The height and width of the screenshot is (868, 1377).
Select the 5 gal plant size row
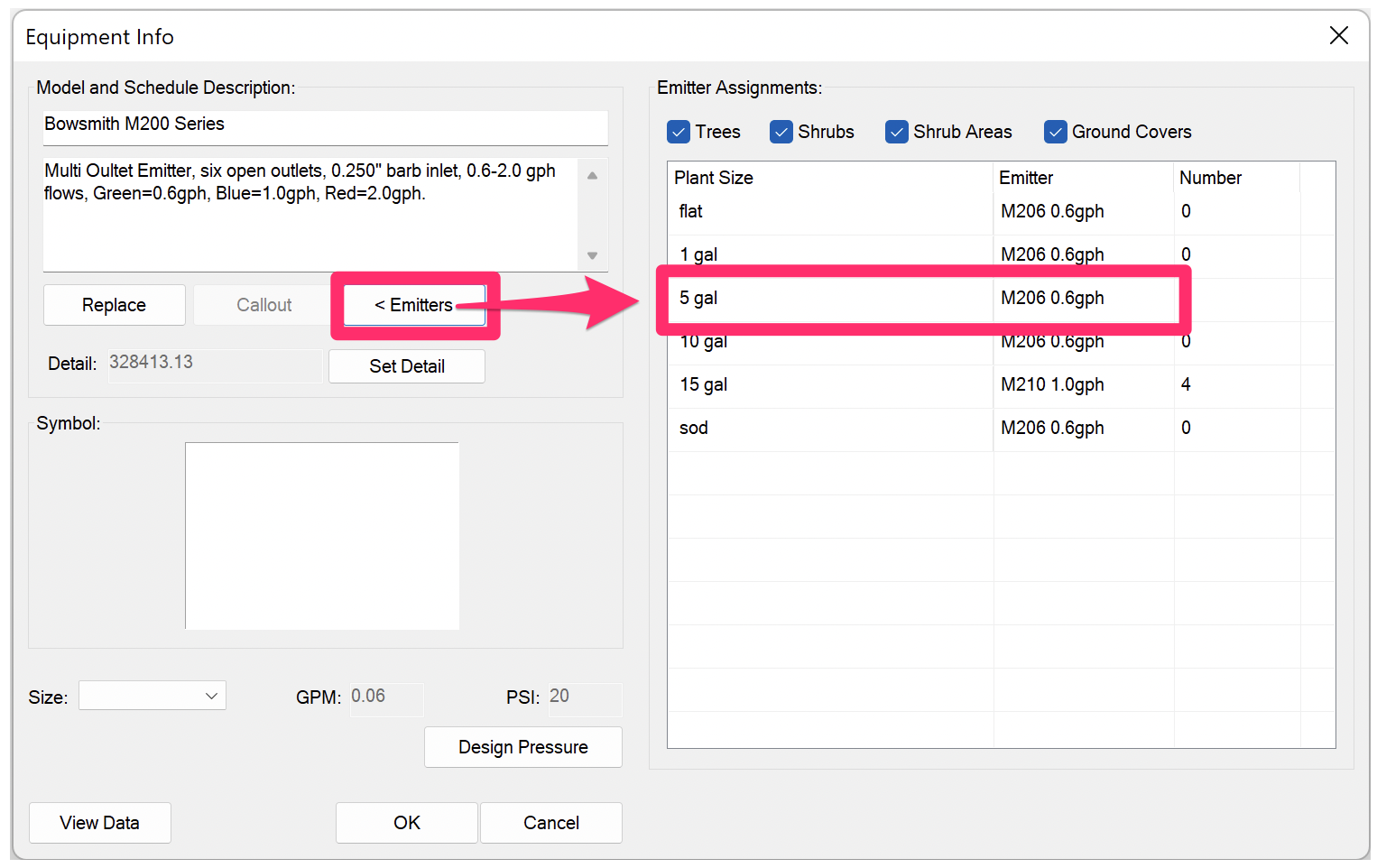[1002, 299]
